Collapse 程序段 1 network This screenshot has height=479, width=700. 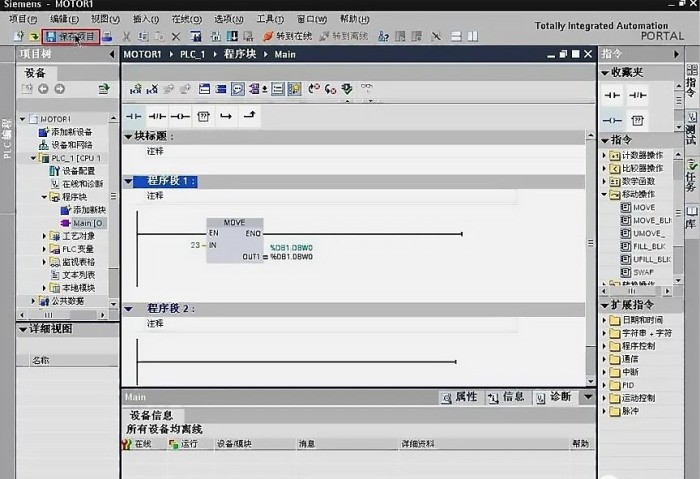tap(129, 181)
